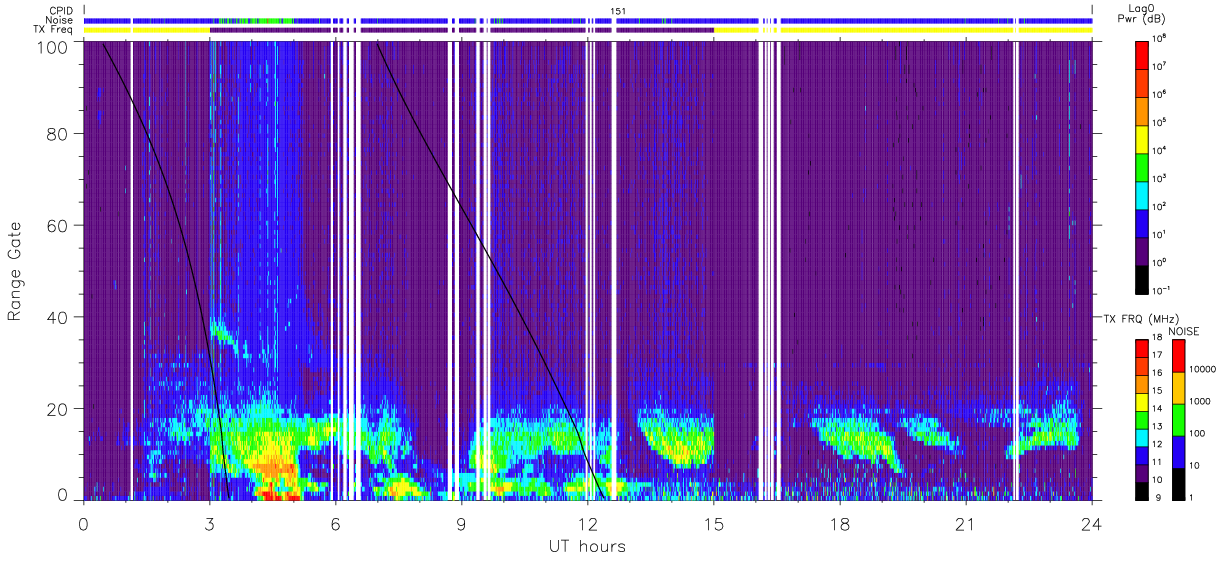The image size is (1228, 567).
Task: Click the TX FRQ label 14
Action: click(x=1158, y=409)
